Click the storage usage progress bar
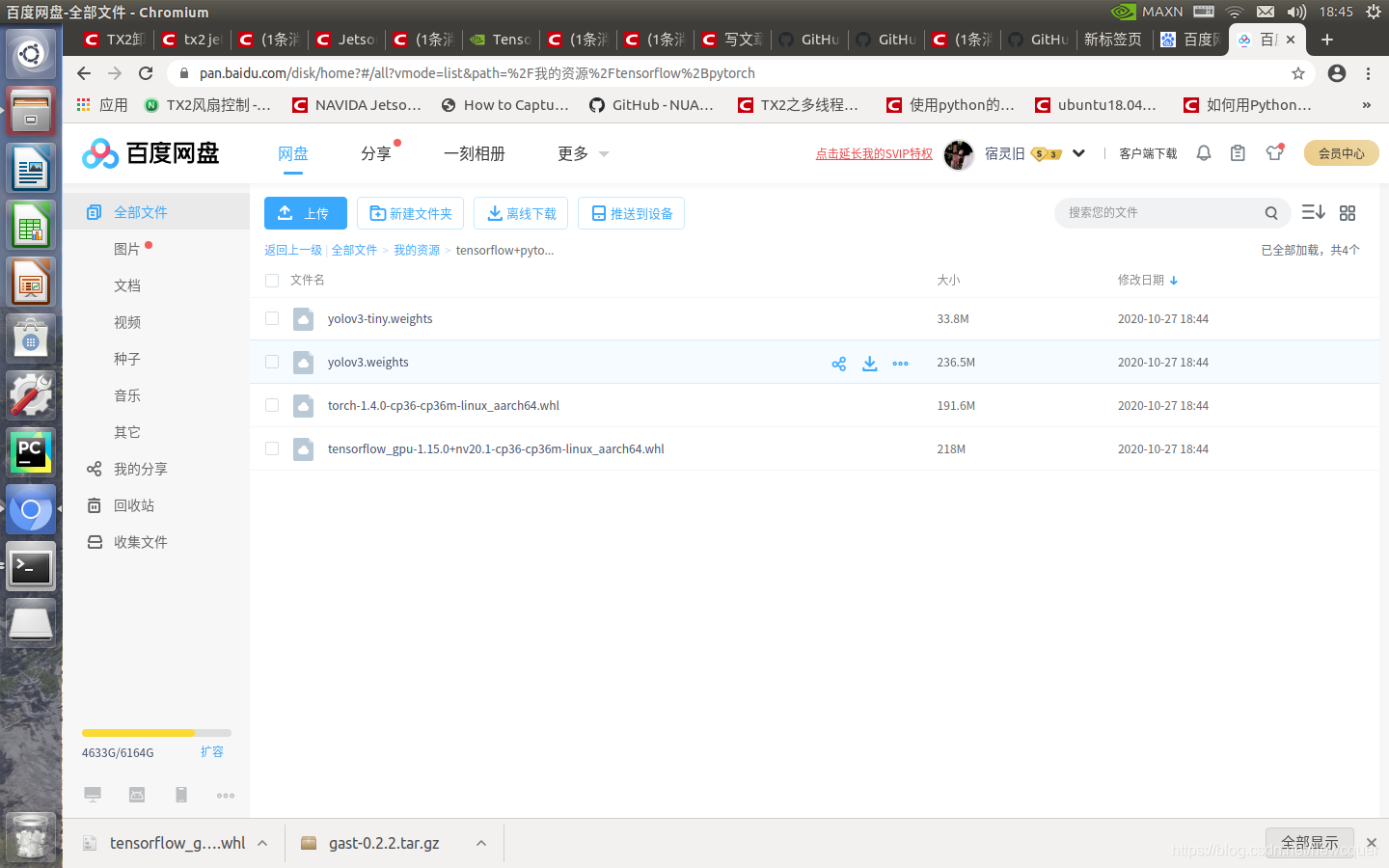The height and width of the screenshot is (868, 1389). point(156,733)
